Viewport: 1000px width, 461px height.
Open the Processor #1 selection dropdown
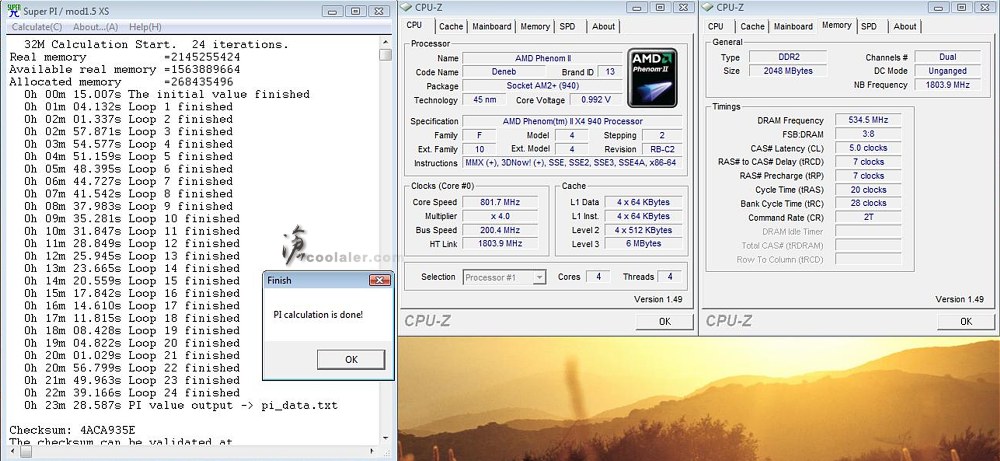(504, 277)
